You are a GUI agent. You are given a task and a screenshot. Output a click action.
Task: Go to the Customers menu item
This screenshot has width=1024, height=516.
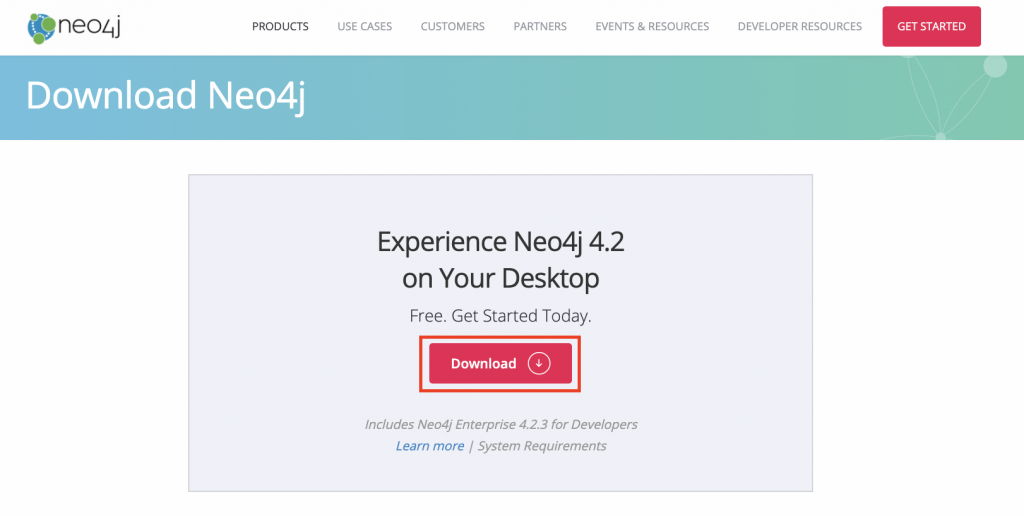[x=452, y=26]
